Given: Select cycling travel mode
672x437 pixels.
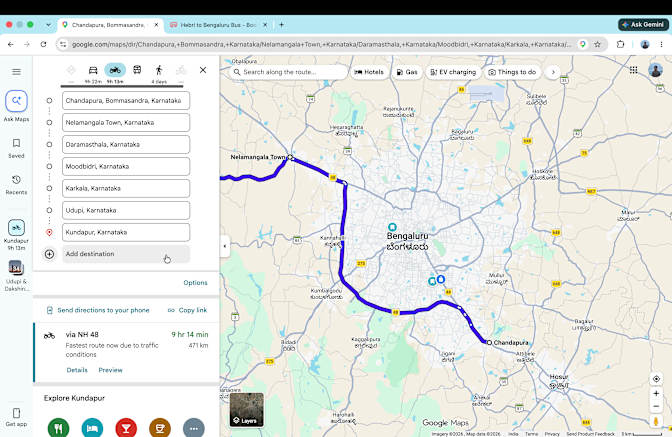Looking at the screenshot, I should point(181,70).
